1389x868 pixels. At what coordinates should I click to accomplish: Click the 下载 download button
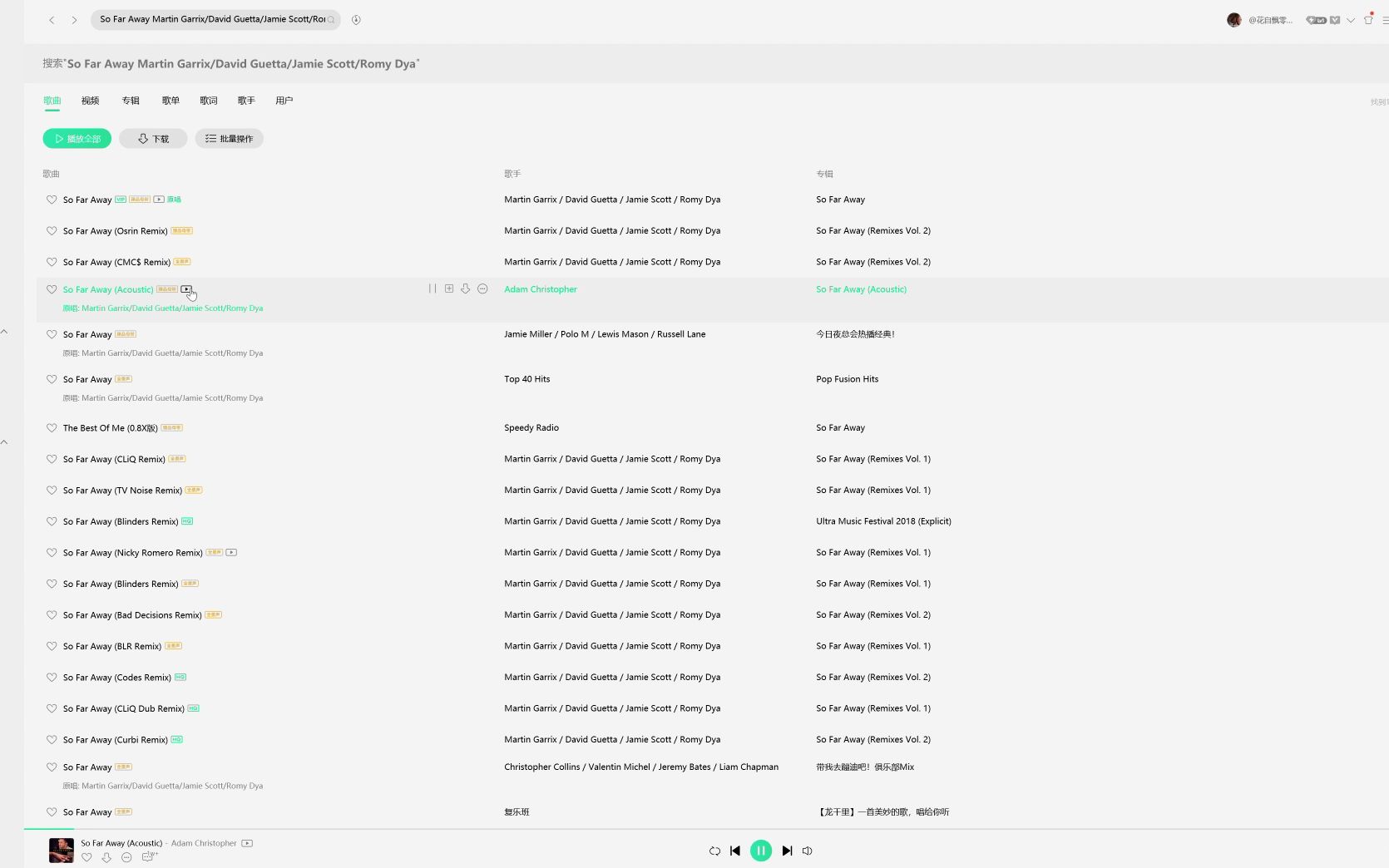tap(153, 139)
